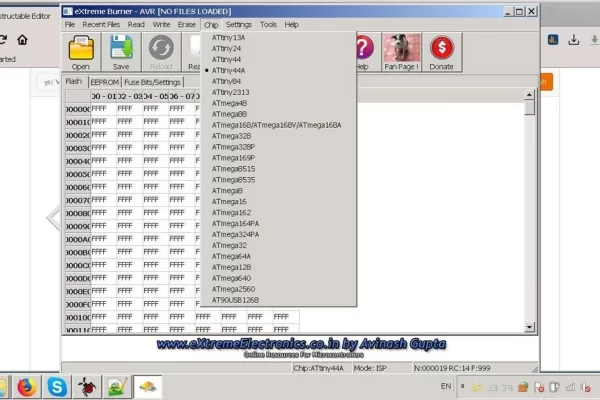Choose the ATmega8 chip entry
600x400 pixels.
tap(278, 191)
